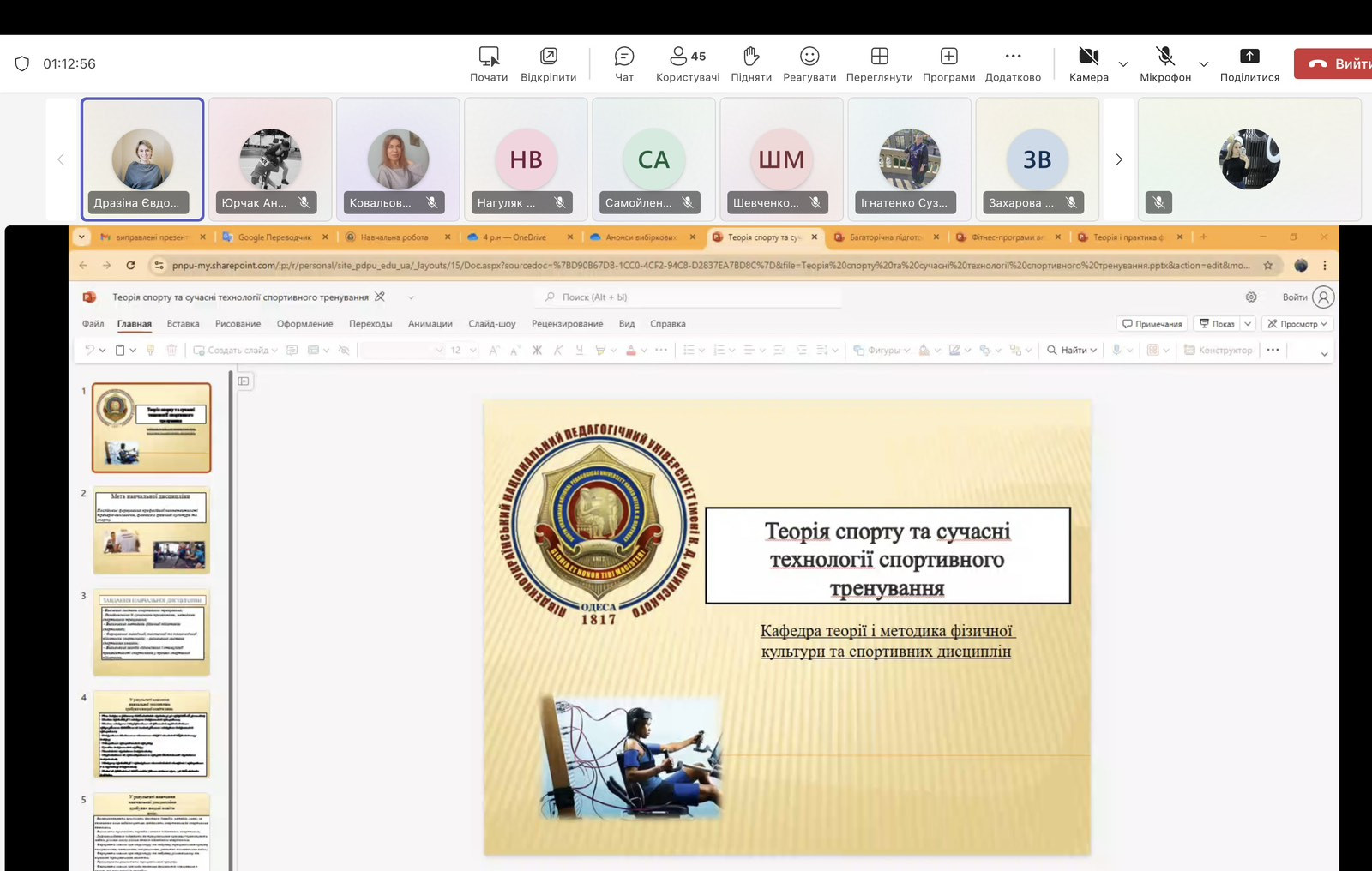Toggle underline formatting (Ч)
The image size is (1372, 871).
(x=580, y=350)
